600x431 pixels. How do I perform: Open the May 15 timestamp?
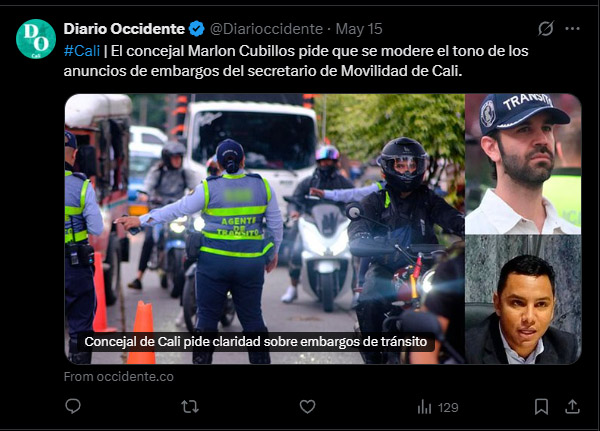tap(359, 29)
